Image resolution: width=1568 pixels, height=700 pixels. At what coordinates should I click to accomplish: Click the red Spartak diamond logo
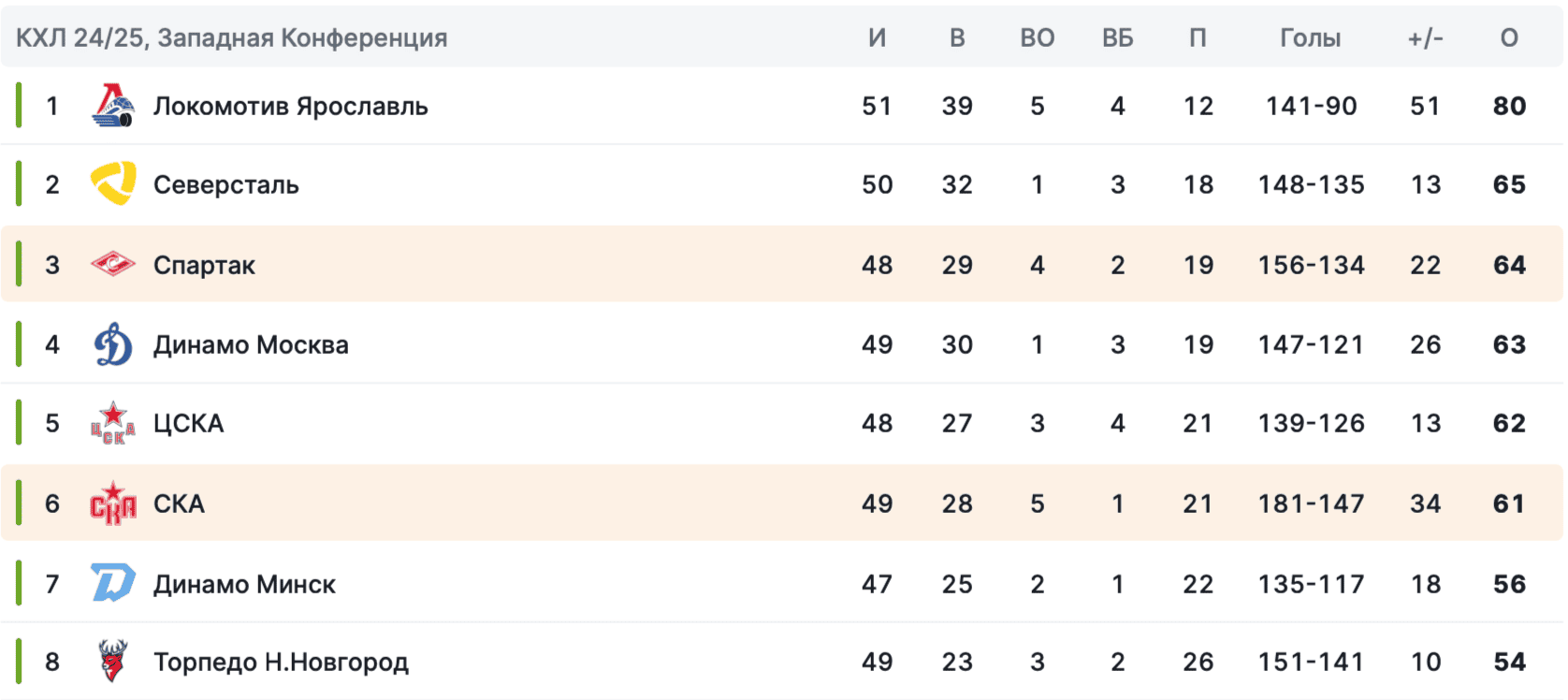point(113,265)
